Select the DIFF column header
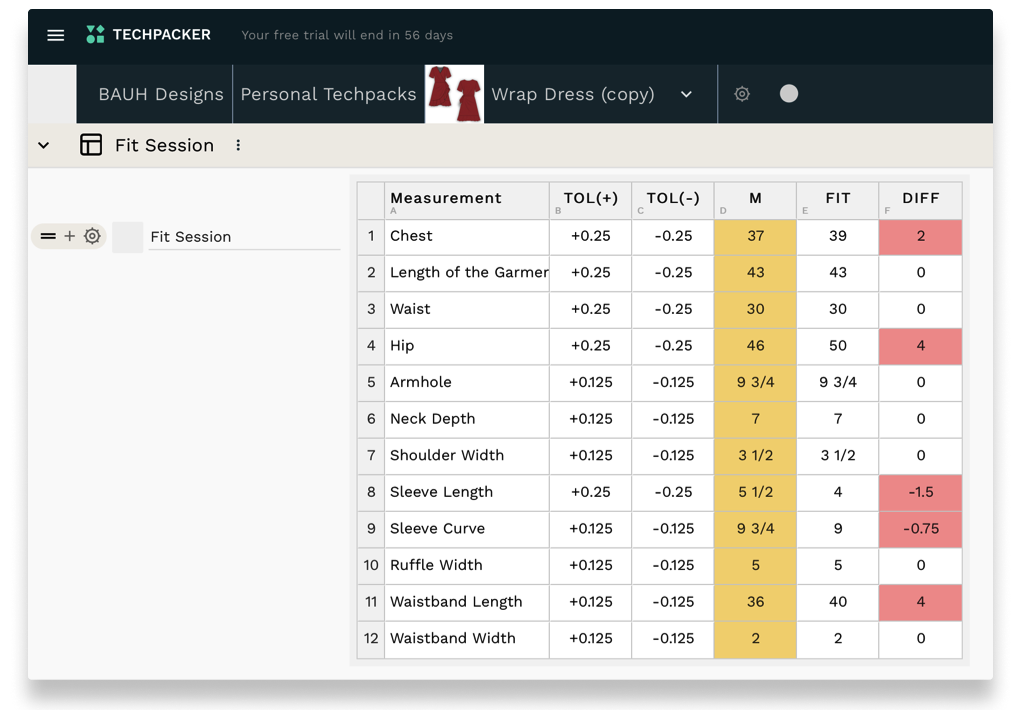Screen dimensions: 1021x710 point(921,201)
